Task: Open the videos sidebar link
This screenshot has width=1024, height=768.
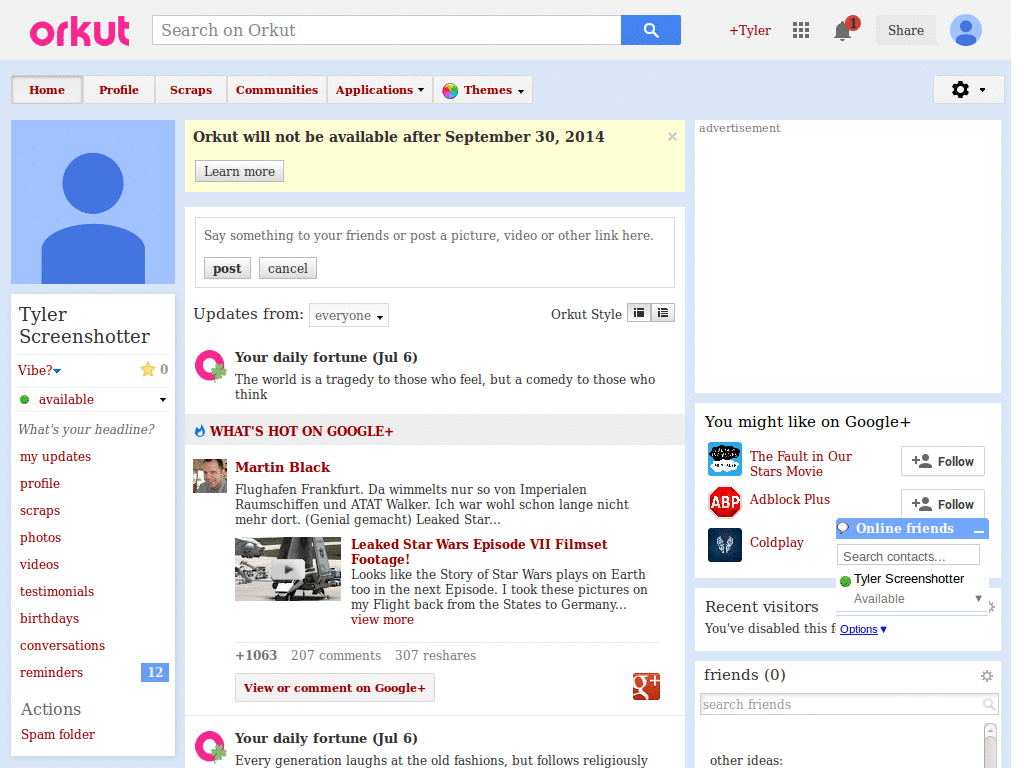Action: click(39, 564)
